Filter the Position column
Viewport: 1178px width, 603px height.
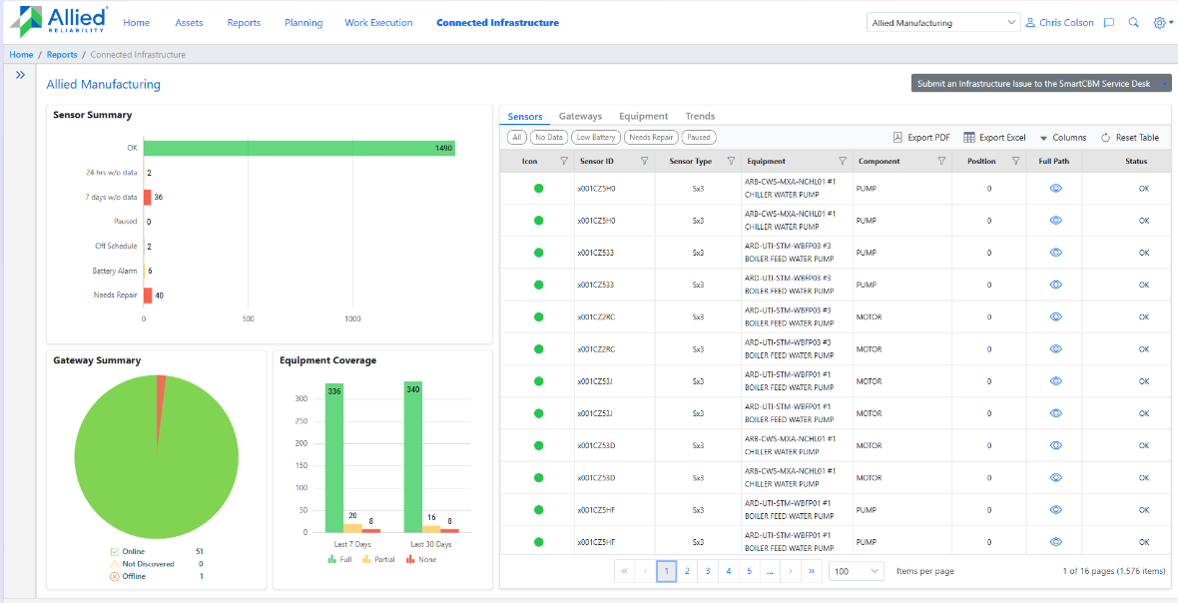coord(1016,161)
